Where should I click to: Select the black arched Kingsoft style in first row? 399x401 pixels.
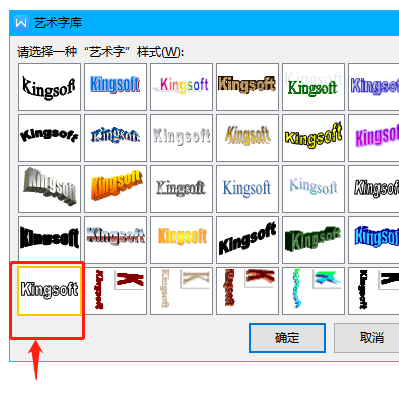pos(49,87)
